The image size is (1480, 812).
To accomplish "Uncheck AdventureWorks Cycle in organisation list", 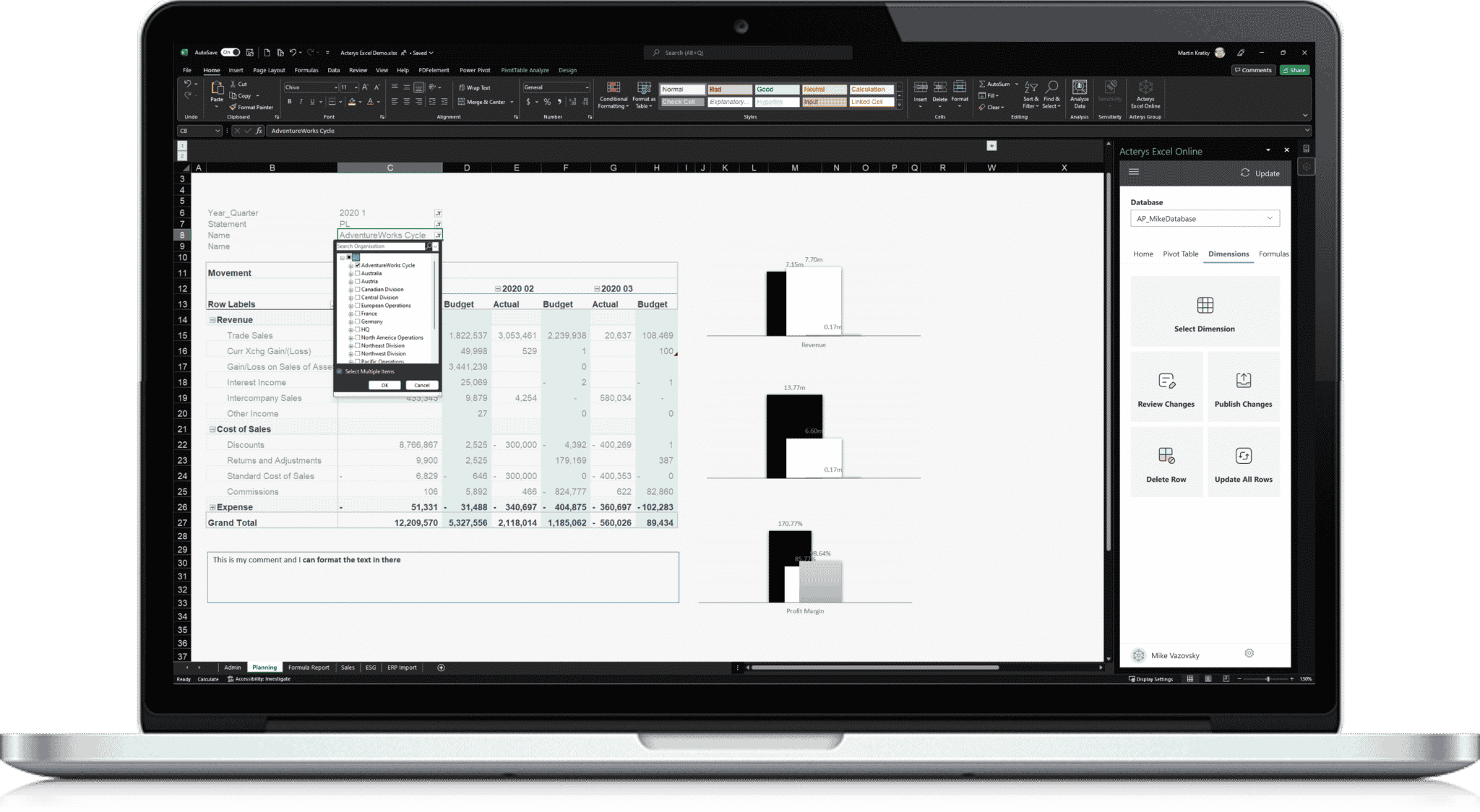I will tap(358, 265).
